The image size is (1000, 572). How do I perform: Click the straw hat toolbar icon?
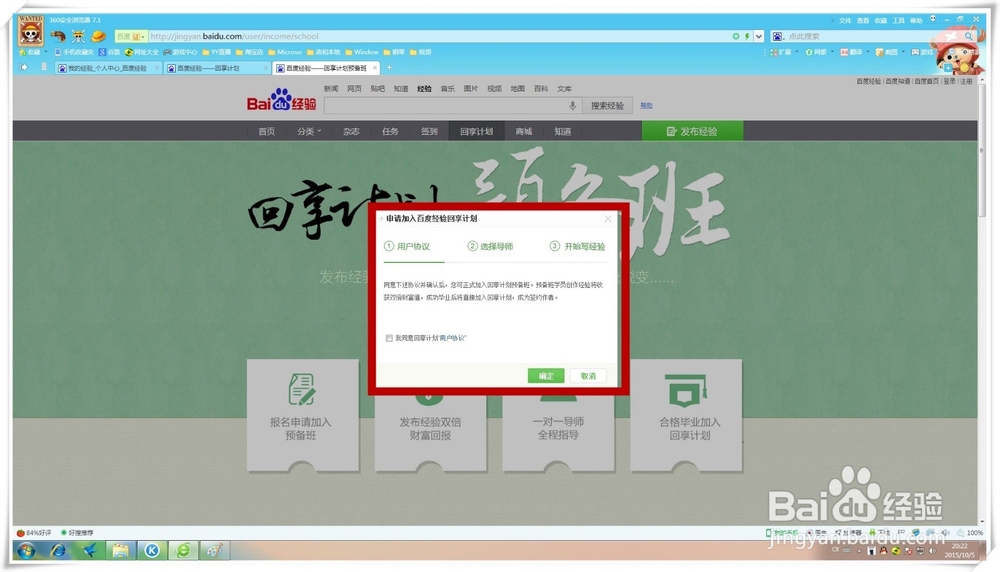click(98, 36)
